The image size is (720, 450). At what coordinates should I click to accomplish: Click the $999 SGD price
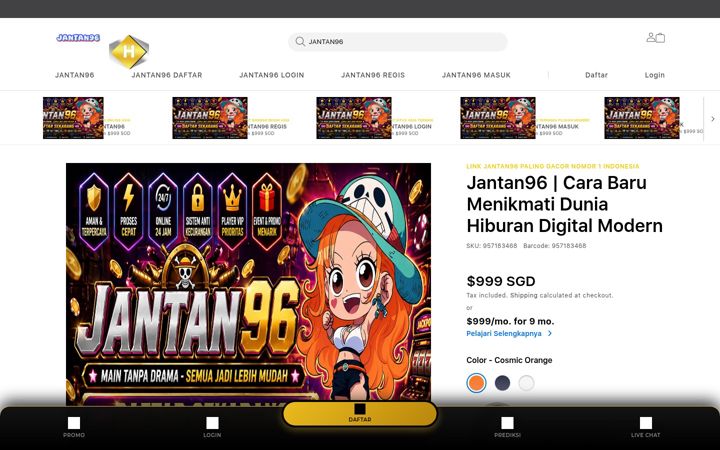coord(501,281)
